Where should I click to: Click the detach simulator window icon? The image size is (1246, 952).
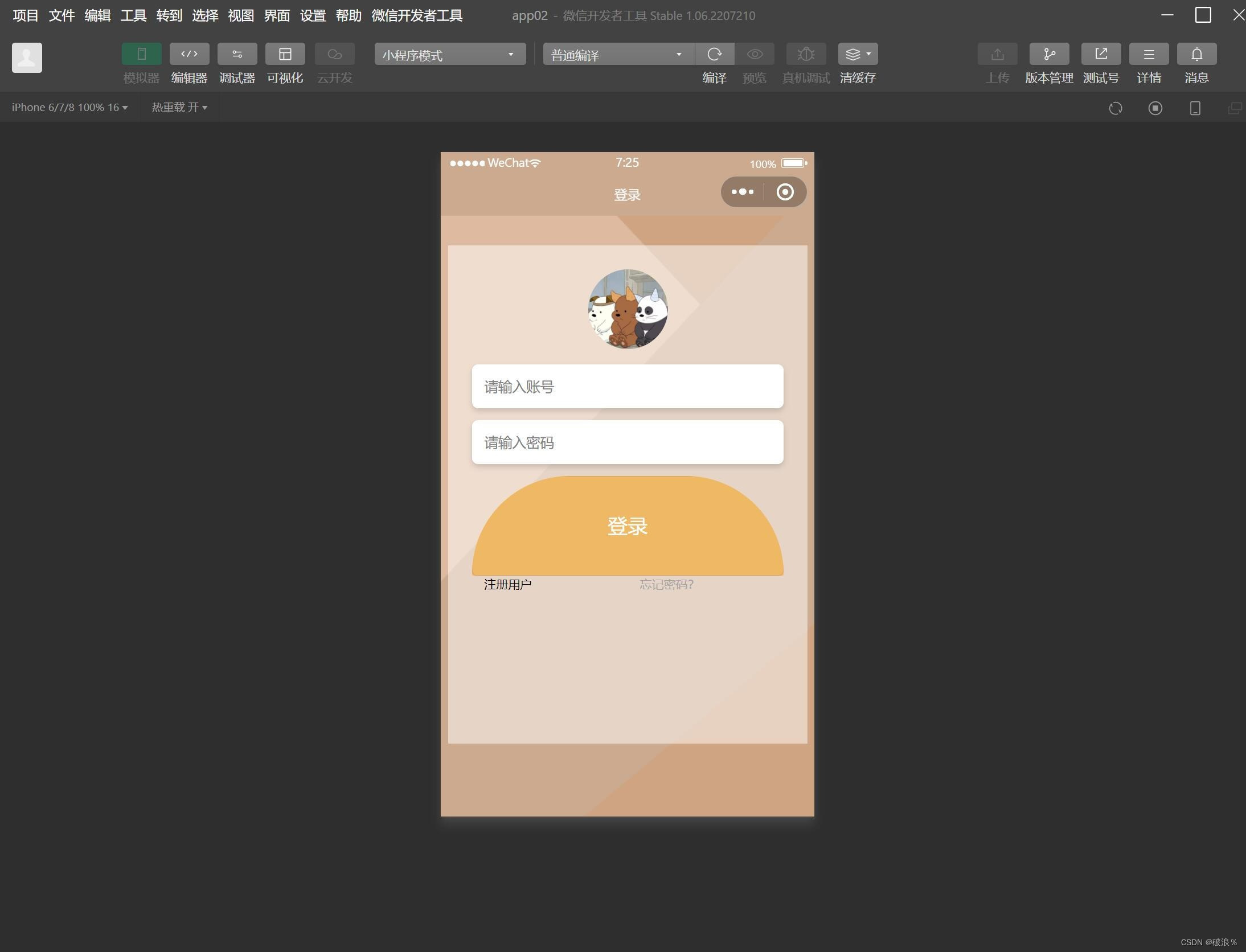[x=1234, y=108]
